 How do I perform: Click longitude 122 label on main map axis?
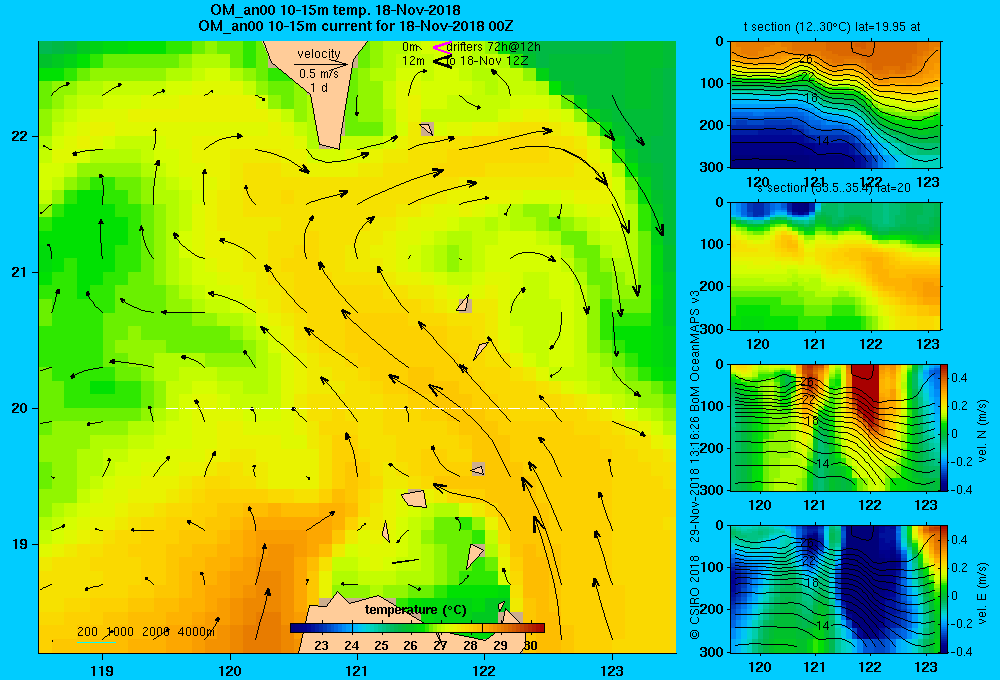pyautogui.click(x=484, y=670)
